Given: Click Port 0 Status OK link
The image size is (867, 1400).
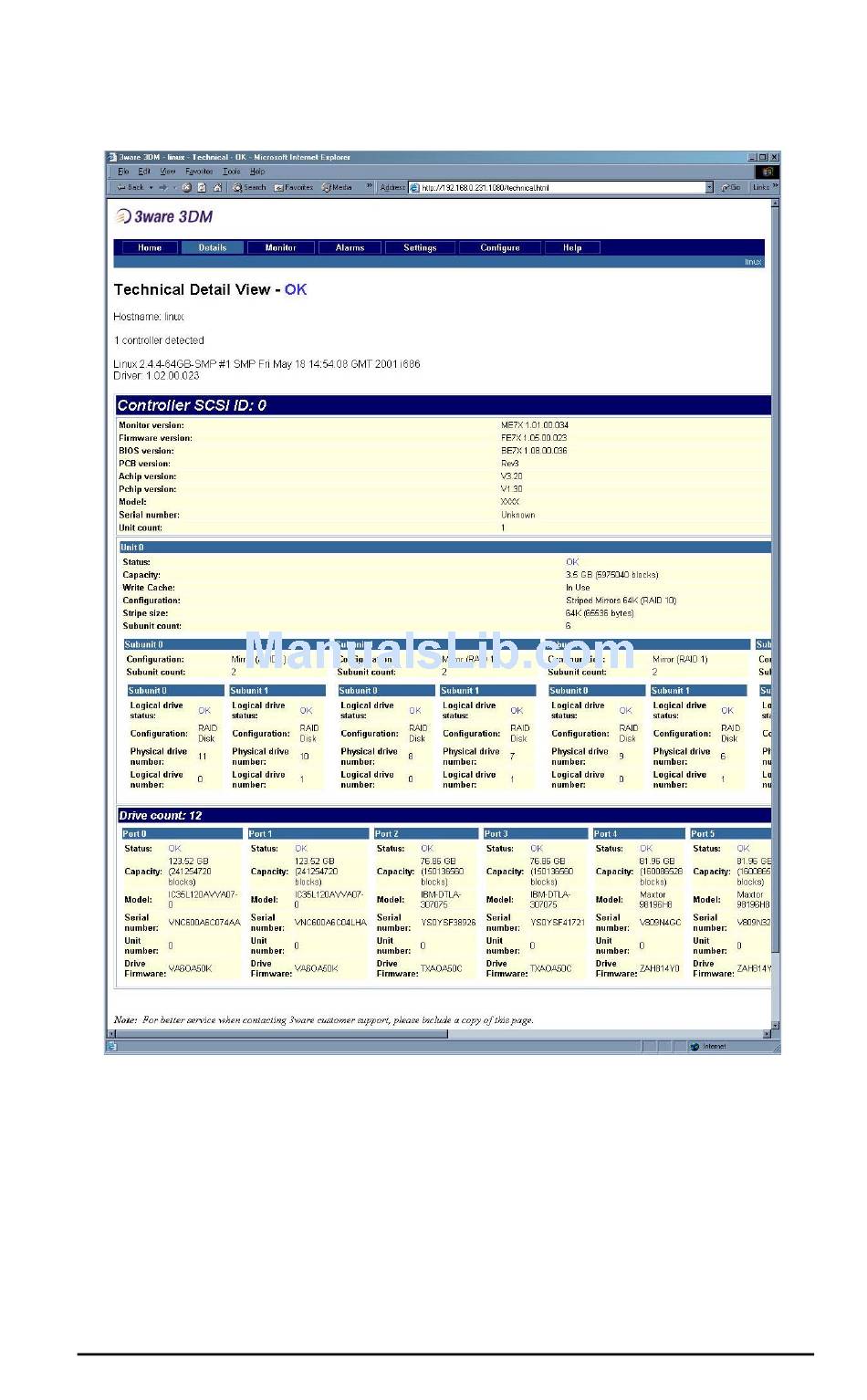Looking at the screenshot, I should click(x=174, y=849).
